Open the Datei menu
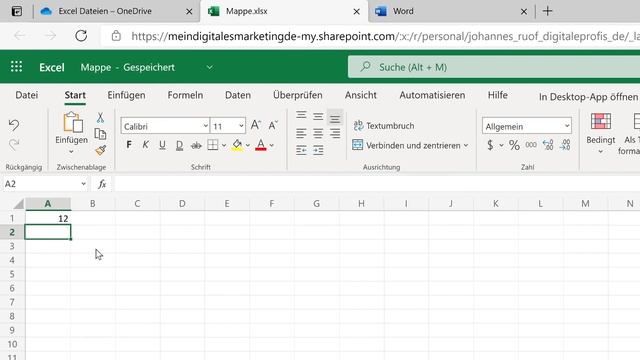 pos(27,95)
